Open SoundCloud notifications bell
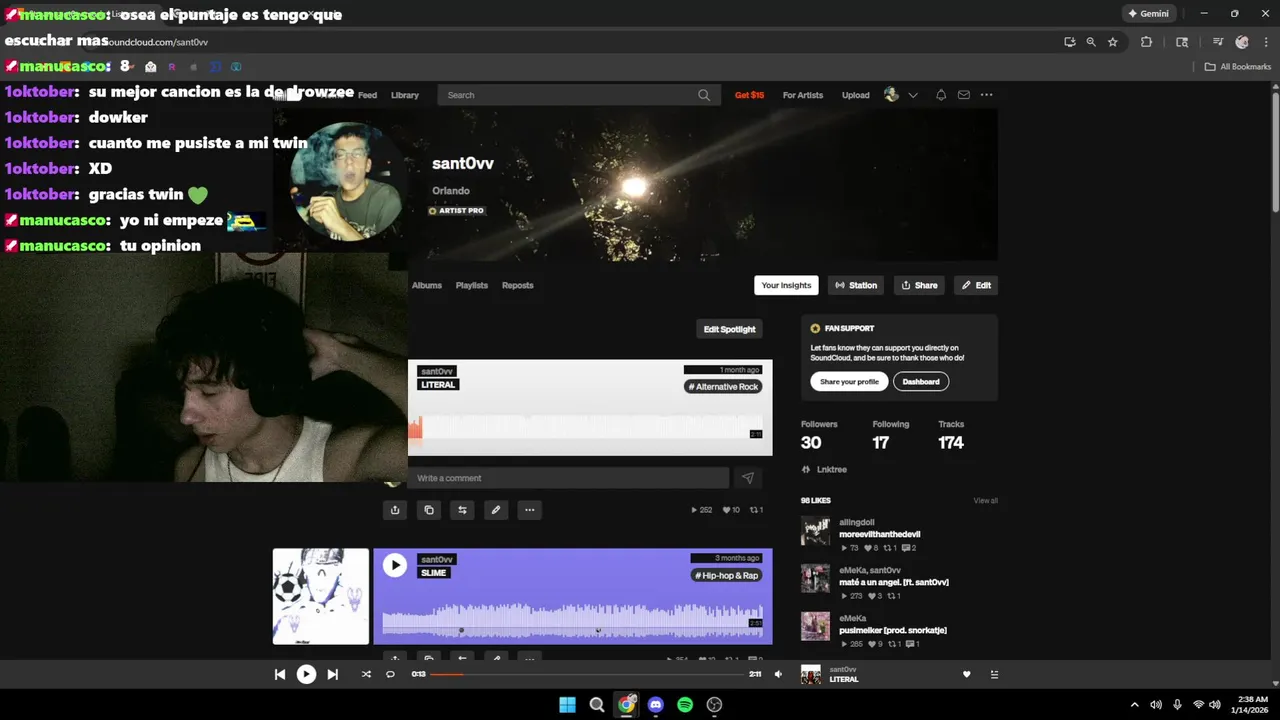Image resolution: width=1280 pixels, height=720 pixels. point(940,95)
